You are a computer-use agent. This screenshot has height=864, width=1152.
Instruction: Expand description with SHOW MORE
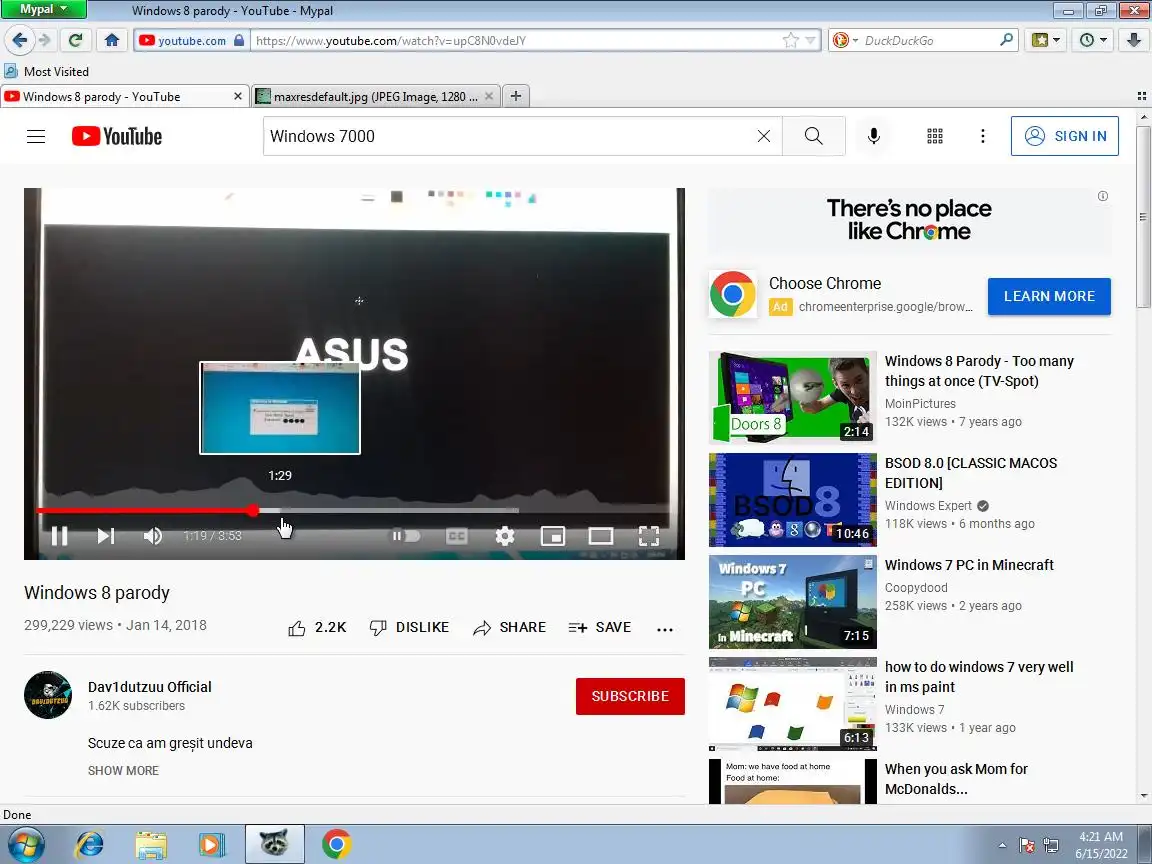pos(123,771)
